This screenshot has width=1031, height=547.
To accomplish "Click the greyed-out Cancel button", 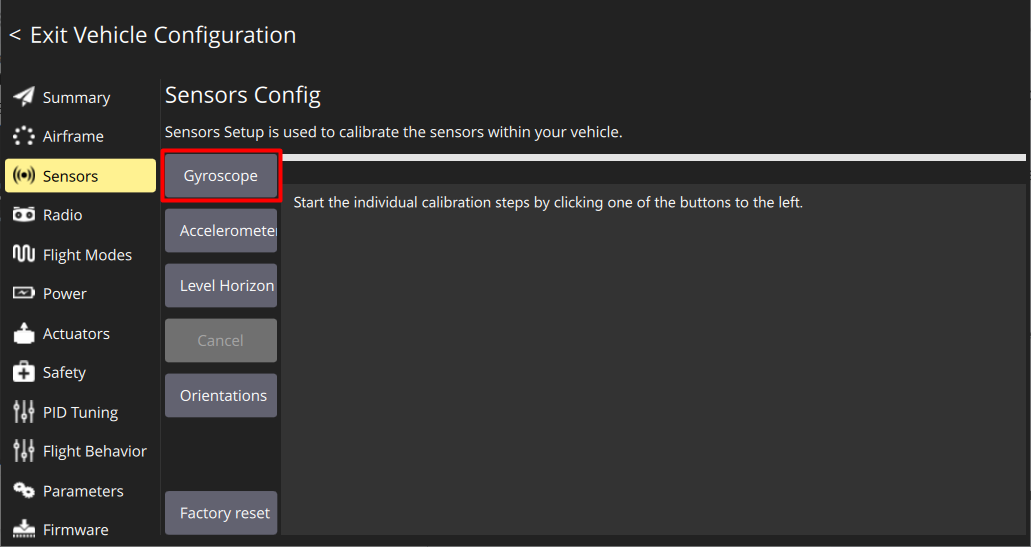I will pos(221,340).
